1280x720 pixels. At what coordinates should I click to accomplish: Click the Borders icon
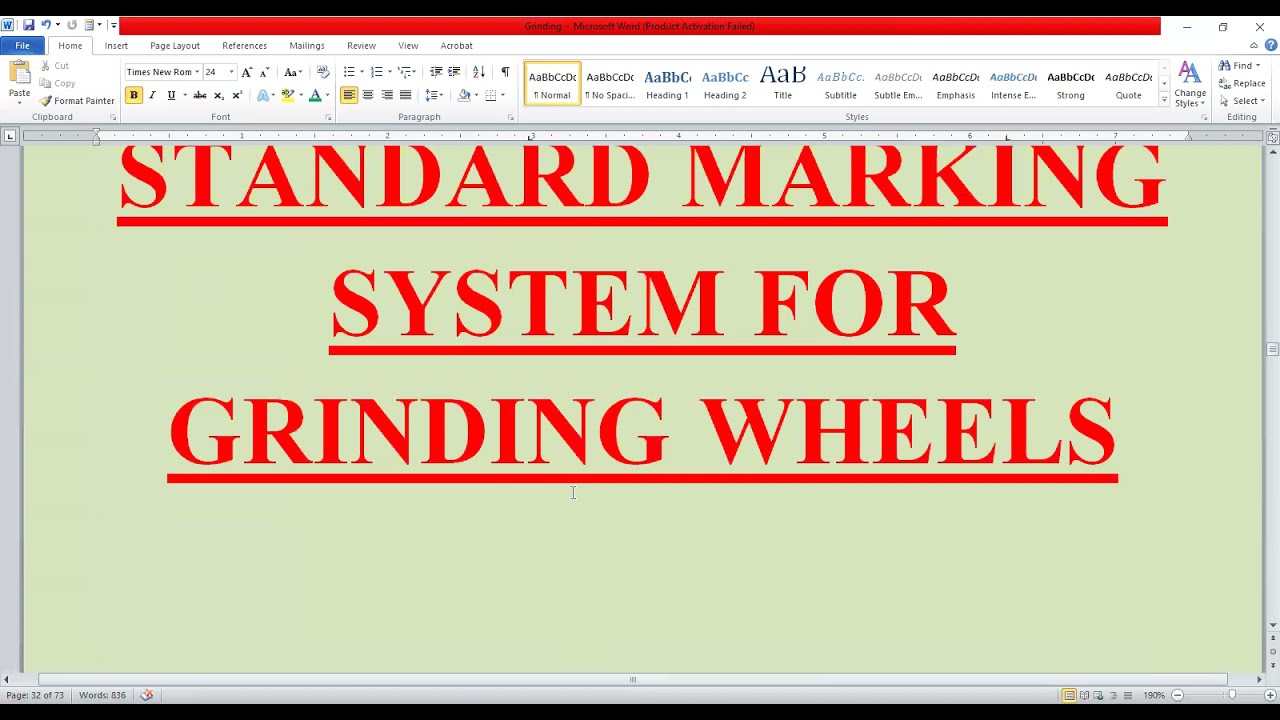491,95
